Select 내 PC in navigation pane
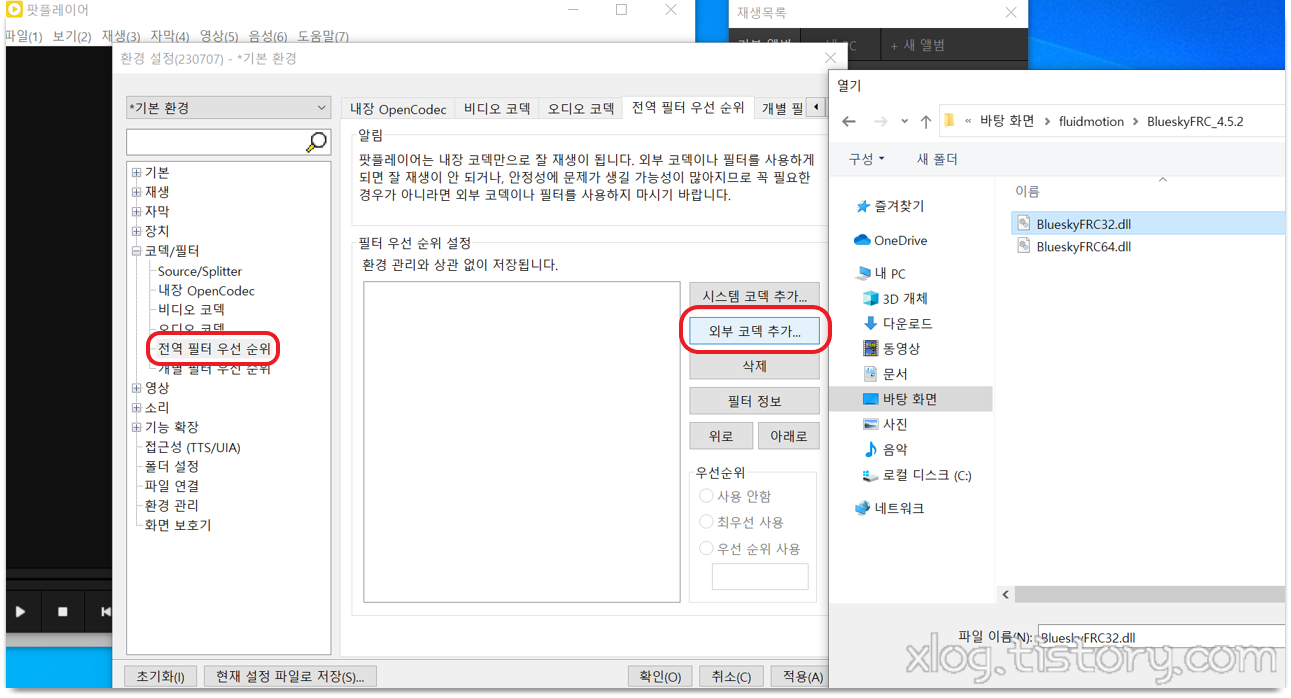1291x698 pixels. tap(881, 273)
